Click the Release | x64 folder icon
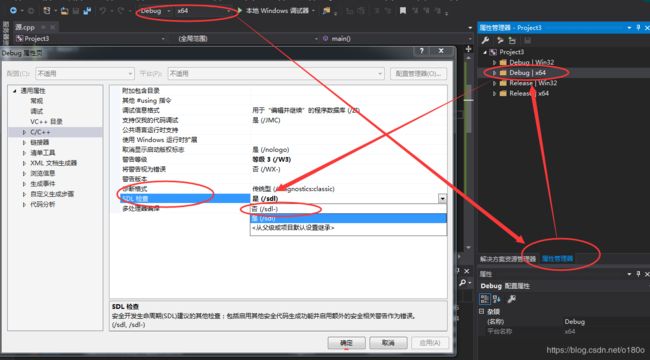 tap(503, 93)
